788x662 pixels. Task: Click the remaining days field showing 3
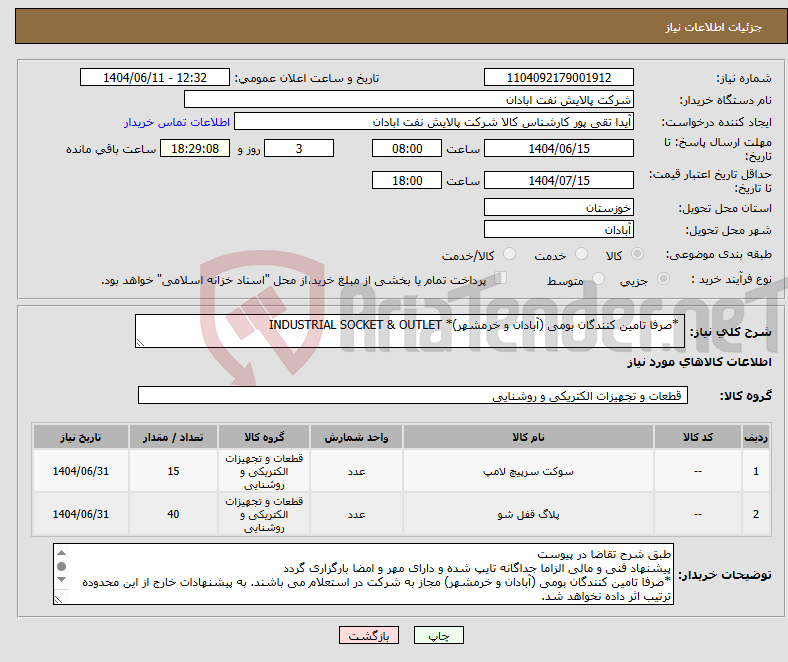tap(299, 148)
